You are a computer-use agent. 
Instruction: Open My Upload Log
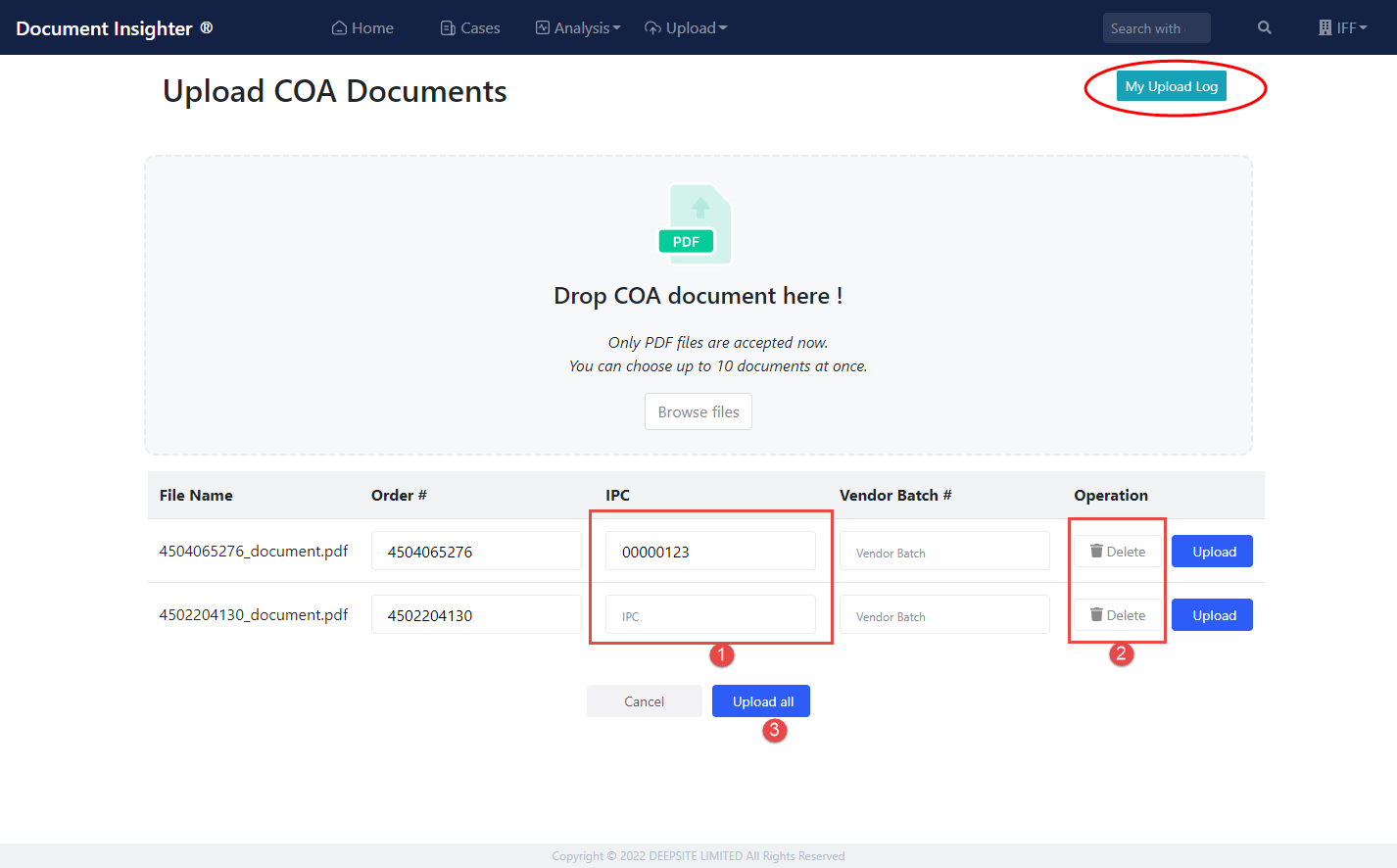(x=1171, y=86)
